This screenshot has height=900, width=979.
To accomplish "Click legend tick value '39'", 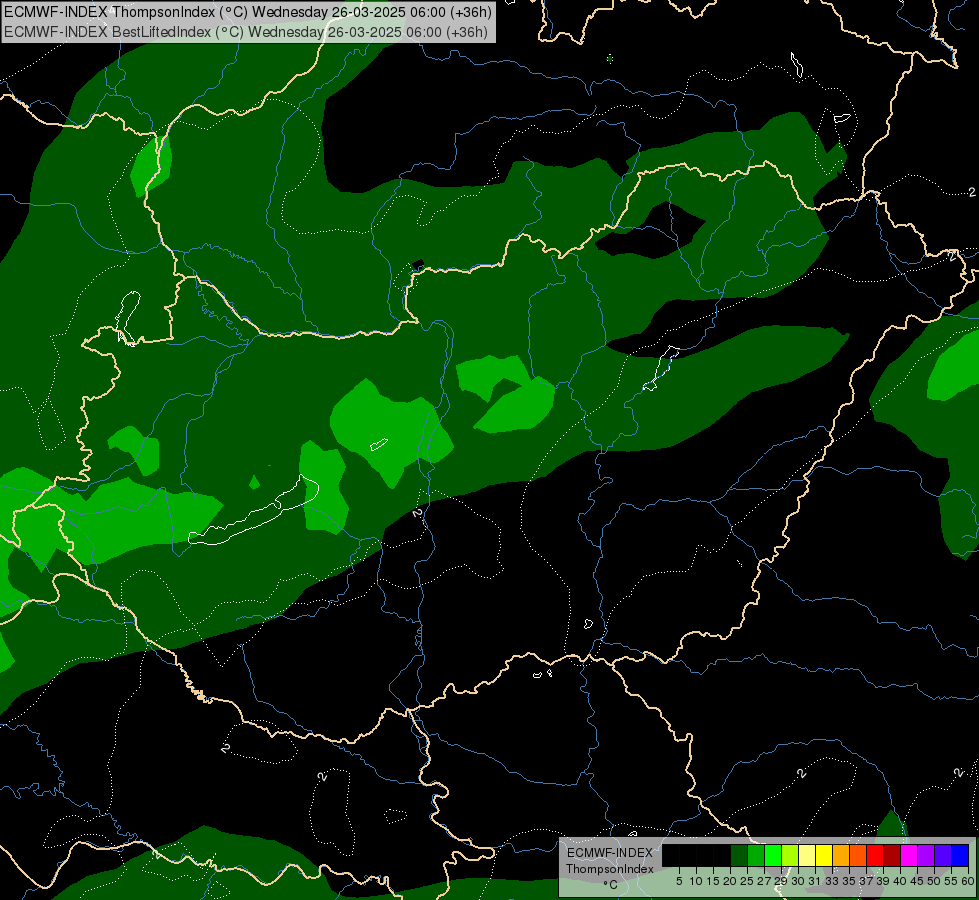I will [883, 881].
